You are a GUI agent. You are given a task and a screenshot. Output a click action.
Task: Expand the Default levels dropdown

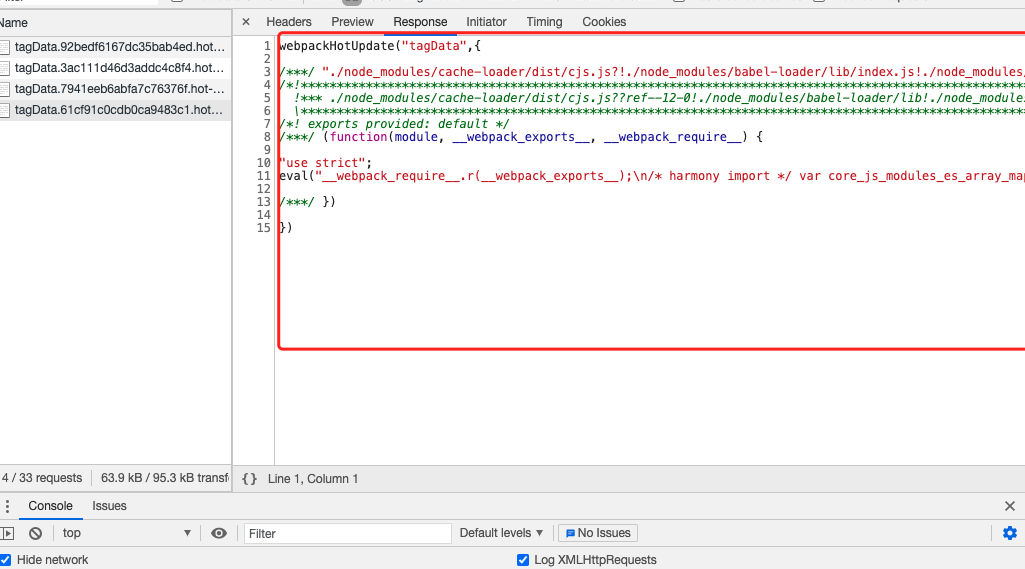(501, 534)
